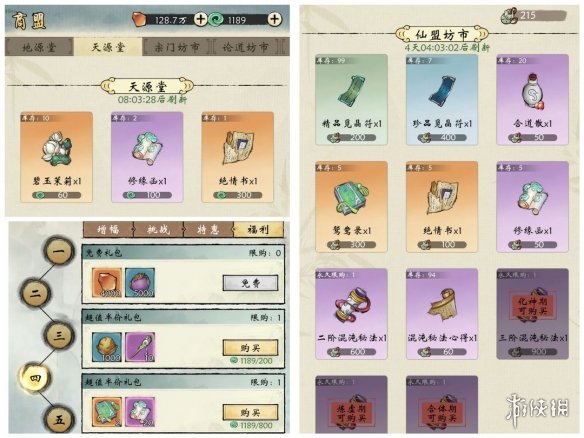Image resolution: width=584 pixels, height=438 pixels.
Task: Tap the plus icon beside 1189 jade
Action: coord(274,19)
